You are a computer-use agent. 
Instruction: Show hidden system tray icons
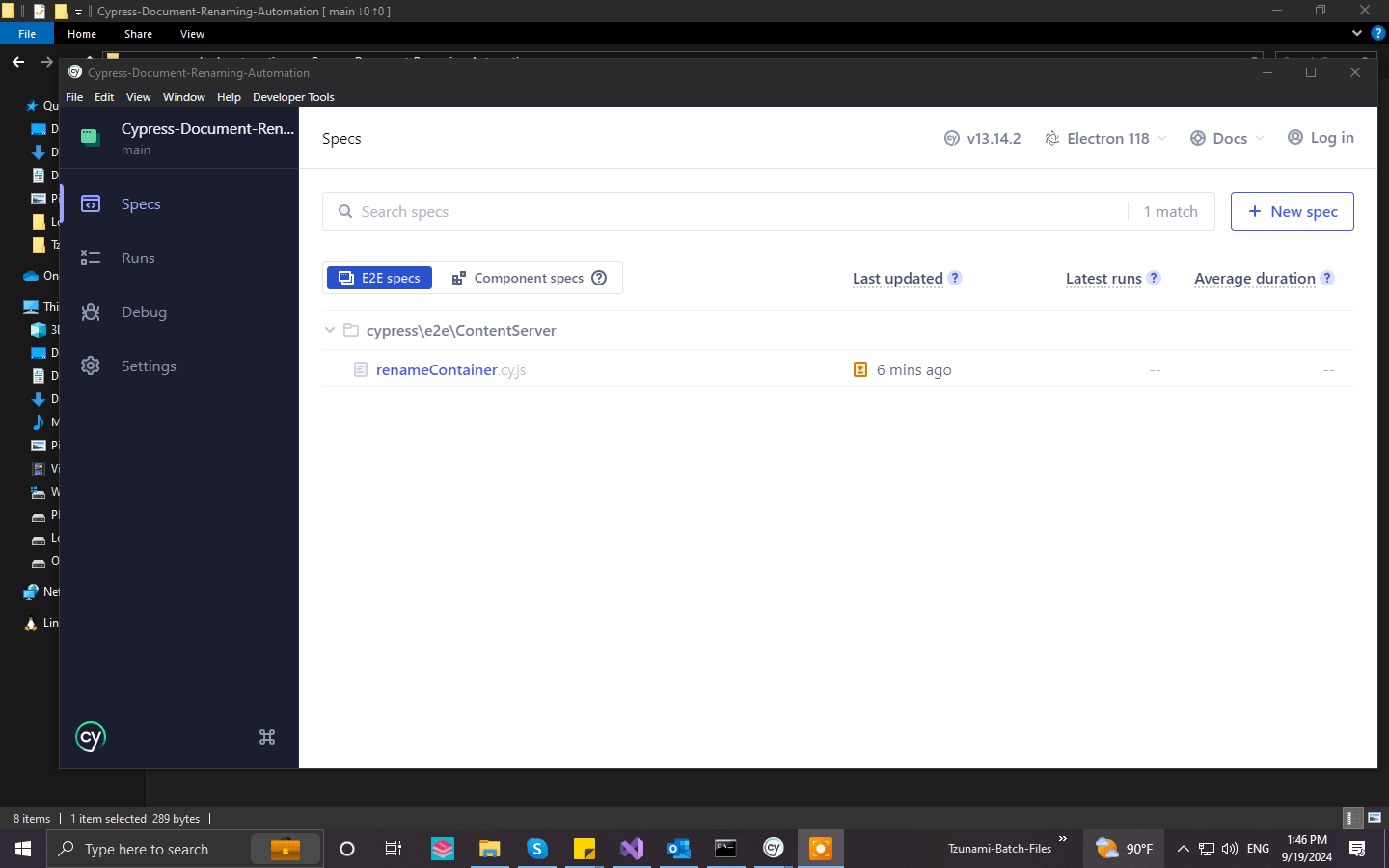[1184, 849]
